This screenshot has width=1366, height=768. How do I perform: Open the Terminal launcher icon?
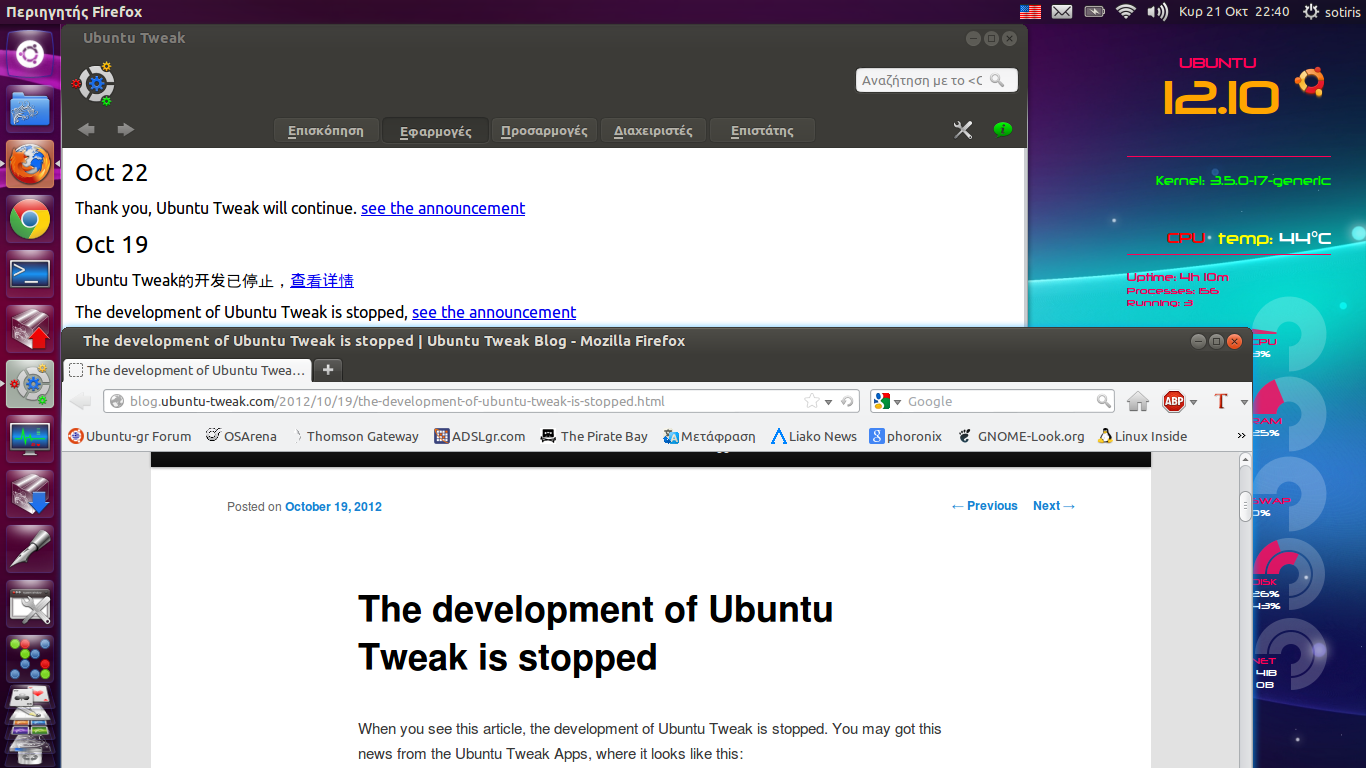[x=30, y=274]
